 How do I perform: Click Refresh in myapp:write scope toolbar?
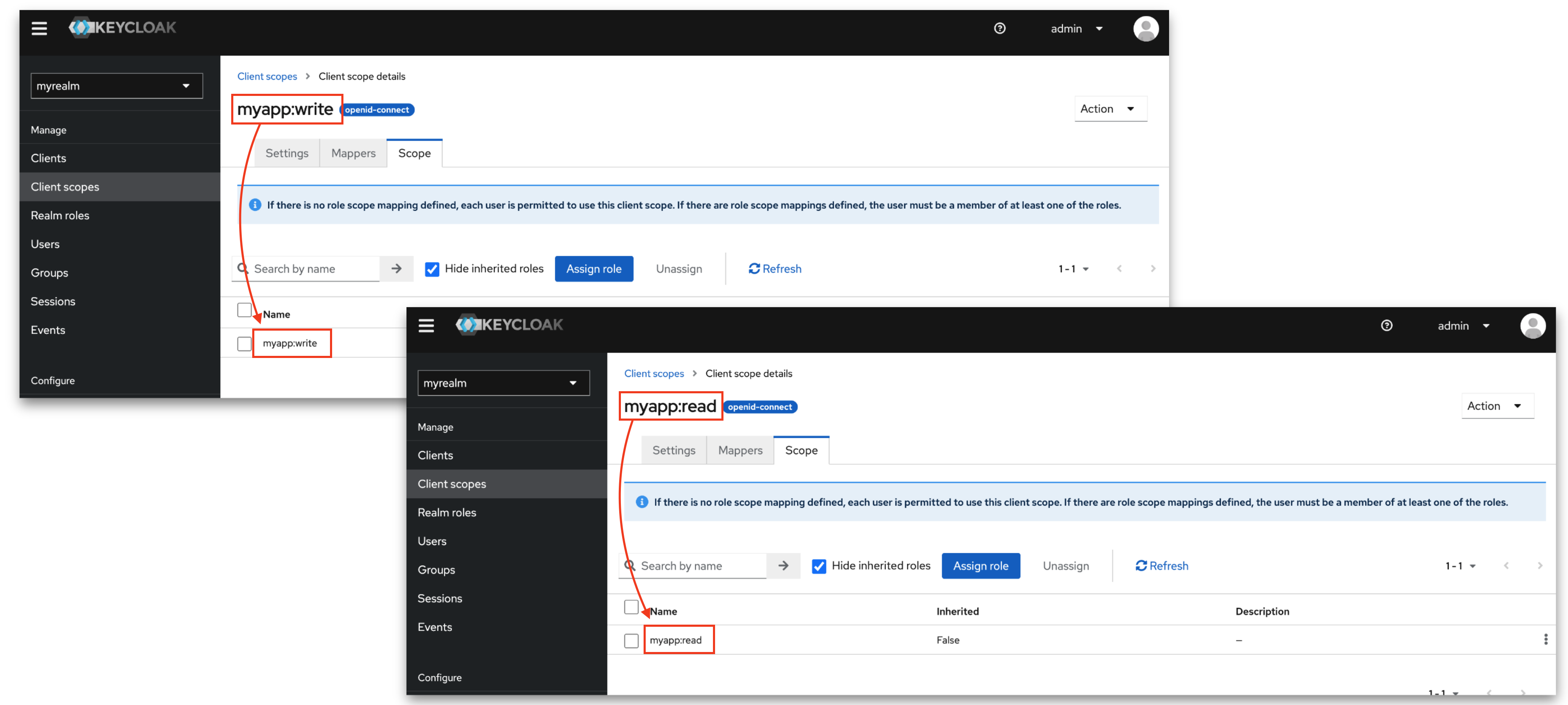pyautogui.click(x=775, y=269)
